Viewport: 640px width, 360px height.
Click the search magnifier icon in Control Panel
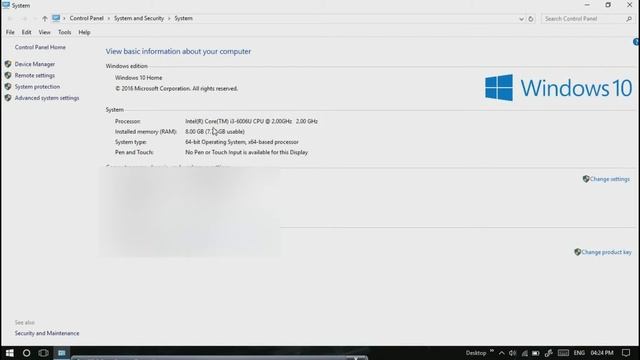pos(629,19)
